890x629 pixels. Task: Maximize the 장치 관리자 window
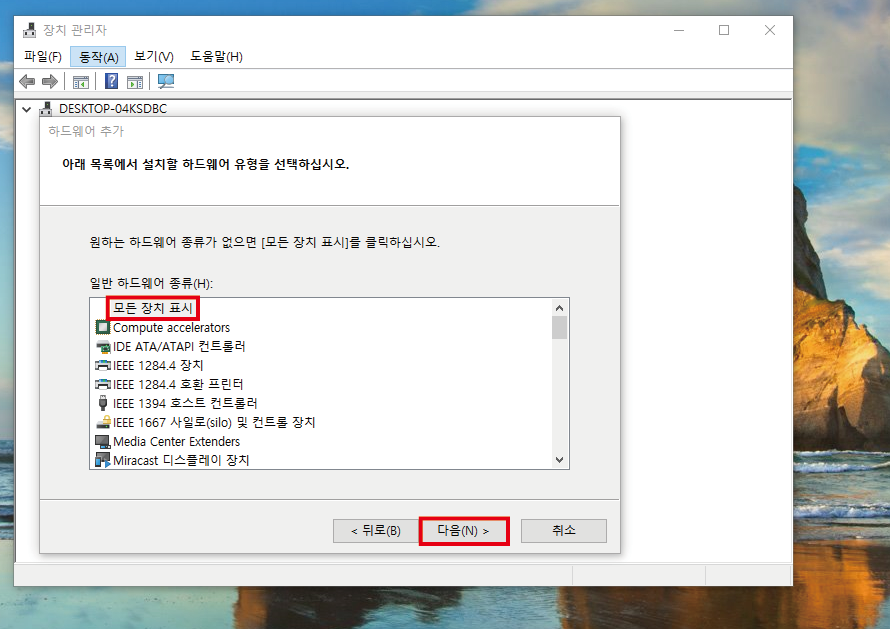[x=724, y=30]
